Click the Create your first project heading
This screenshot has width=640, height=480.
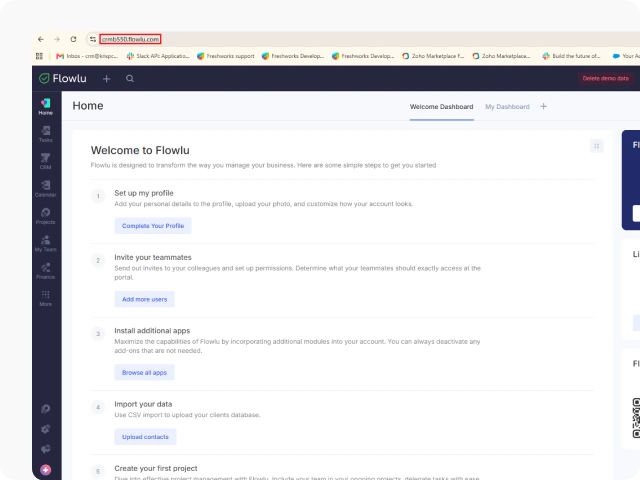[156, 468]
